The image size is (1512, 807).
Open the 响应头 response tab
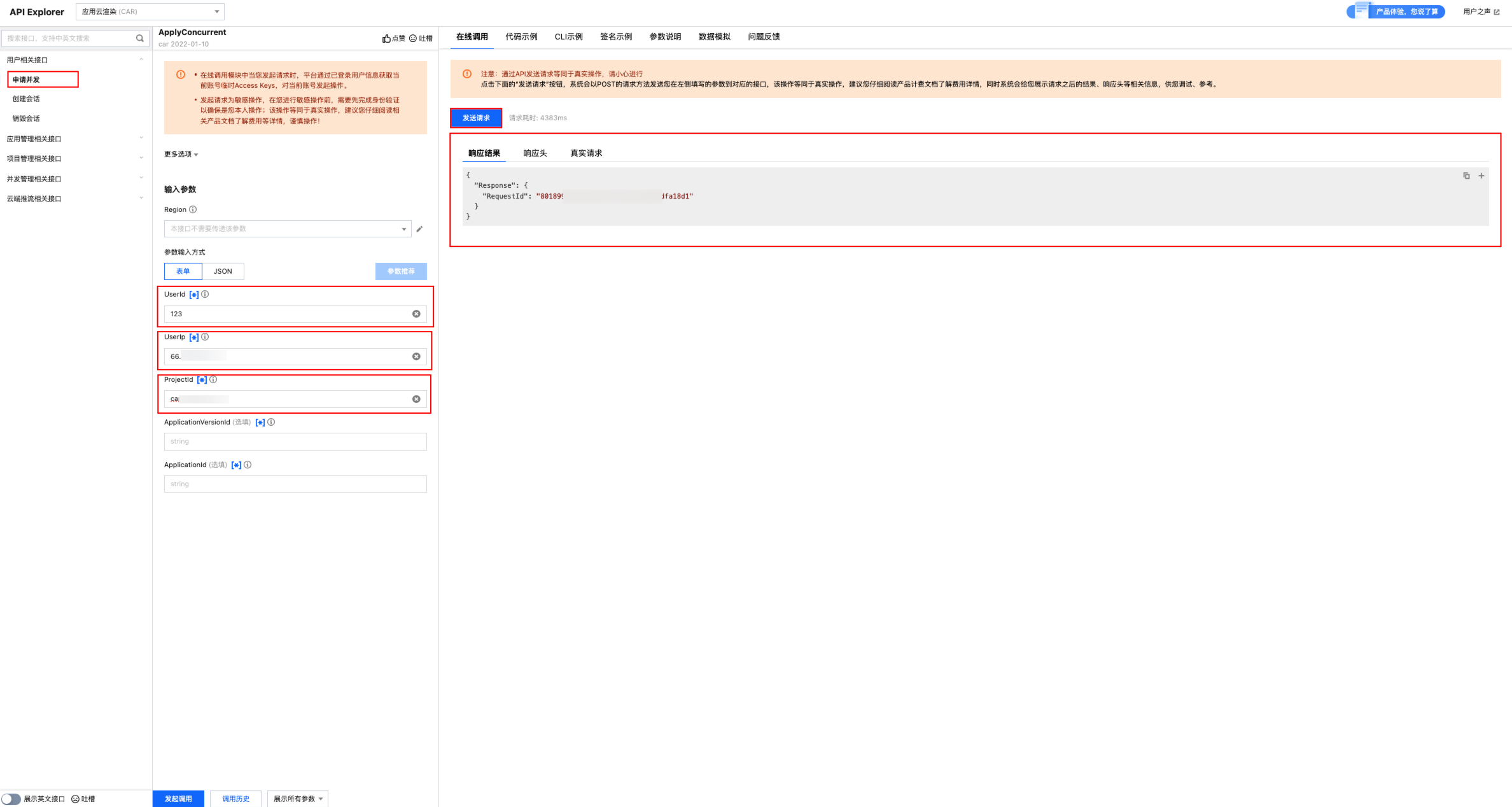click(x=535, y=153)
